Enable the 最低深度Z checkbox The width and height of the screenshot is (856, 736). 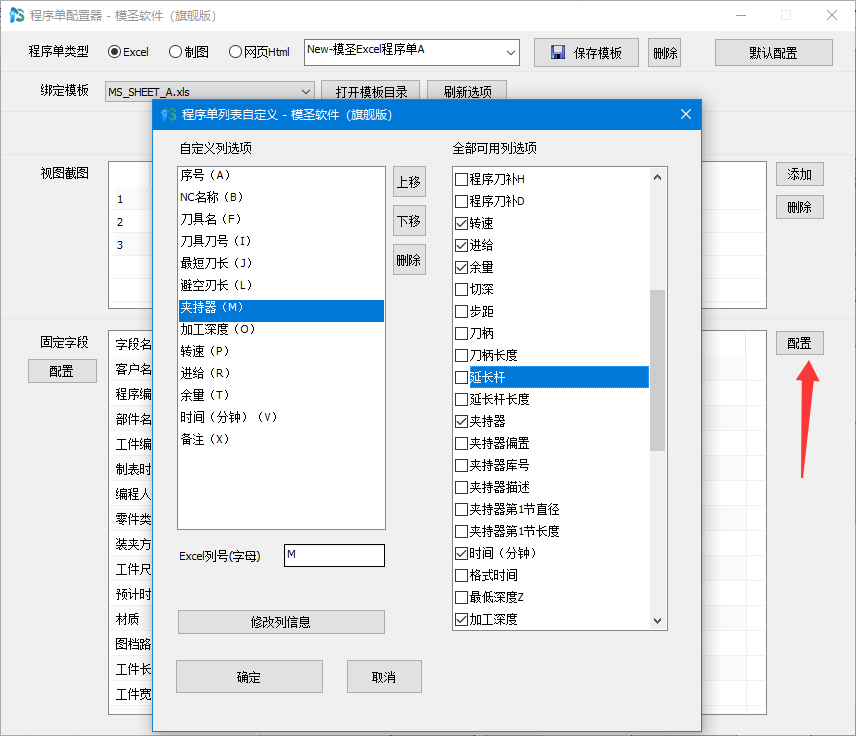click(461, 597)
